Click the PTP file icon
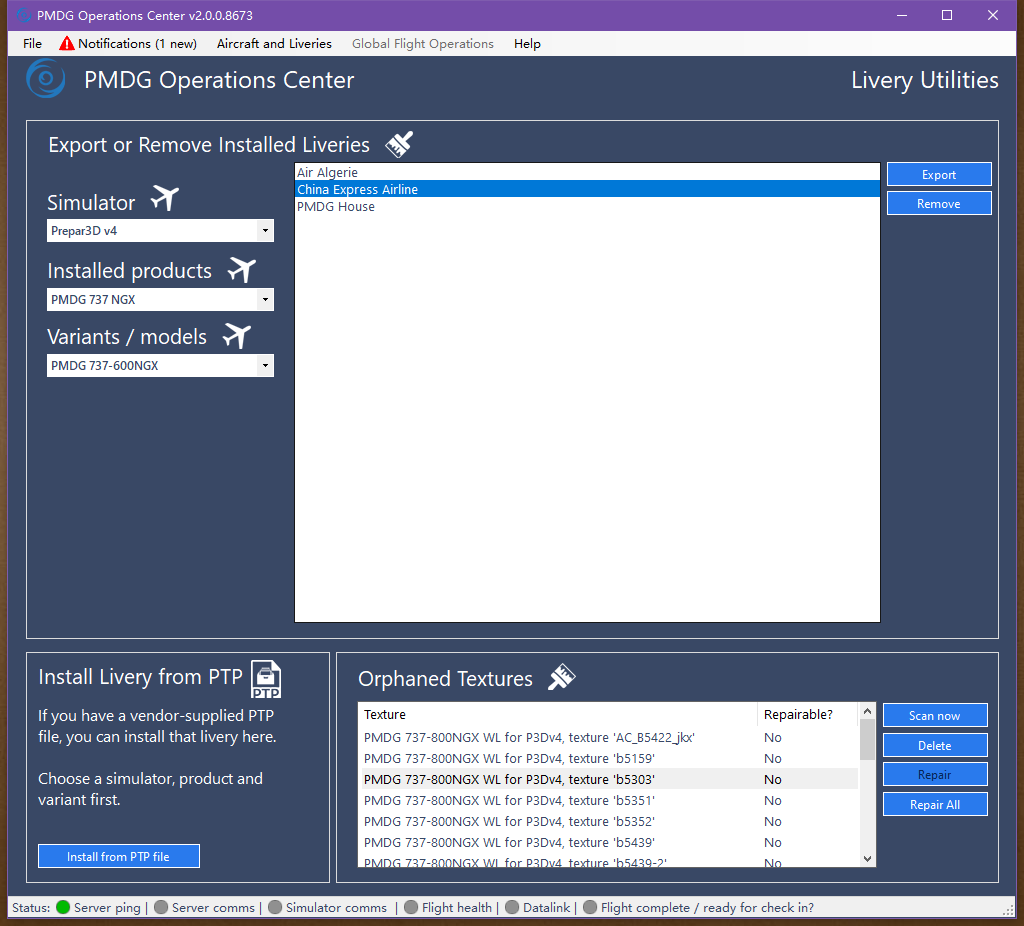1024x926 pixels. pyautogui.click(x=266, y=680)
